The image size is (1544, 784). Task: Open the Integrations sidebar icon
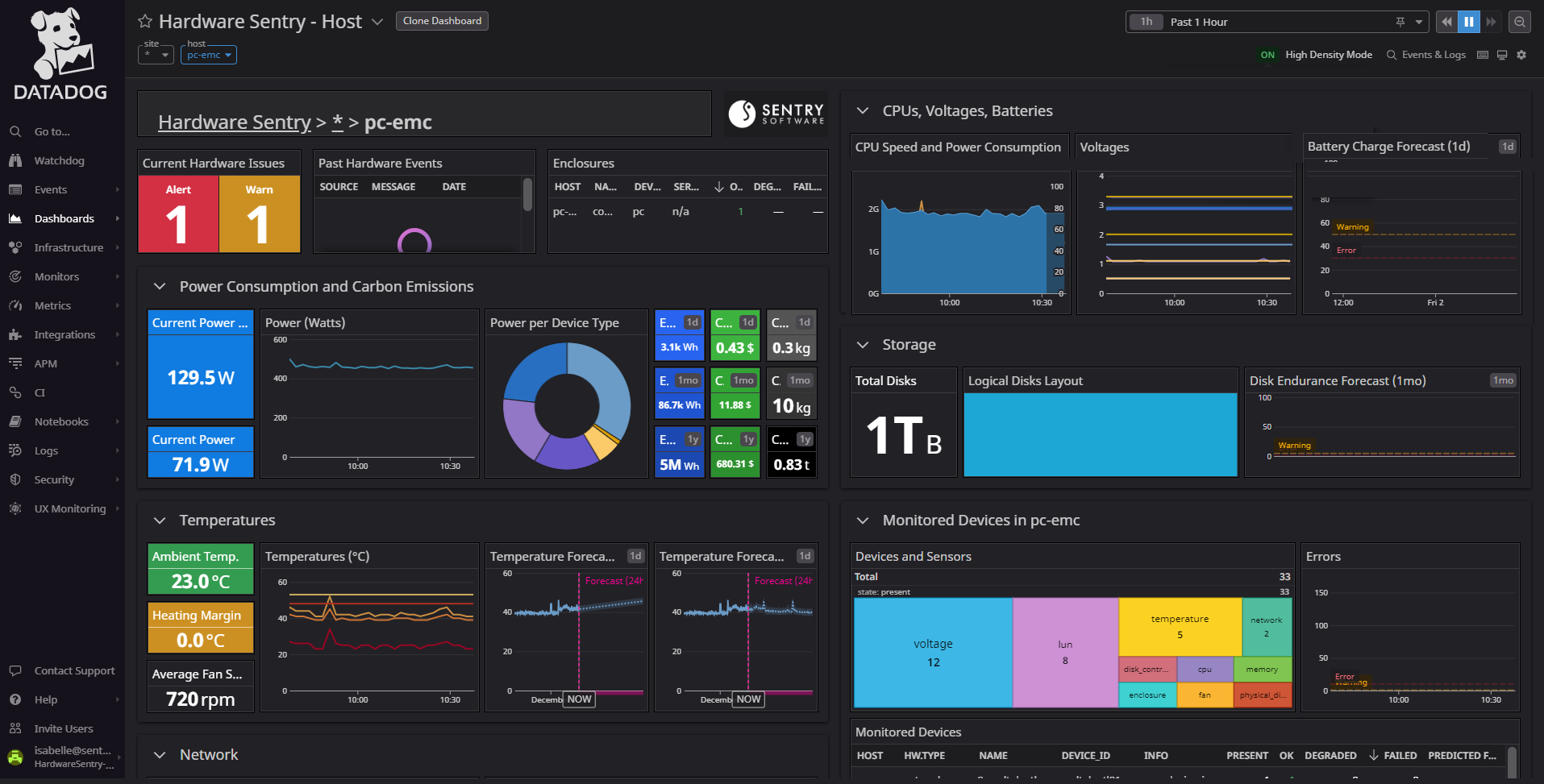coord(16,334)
